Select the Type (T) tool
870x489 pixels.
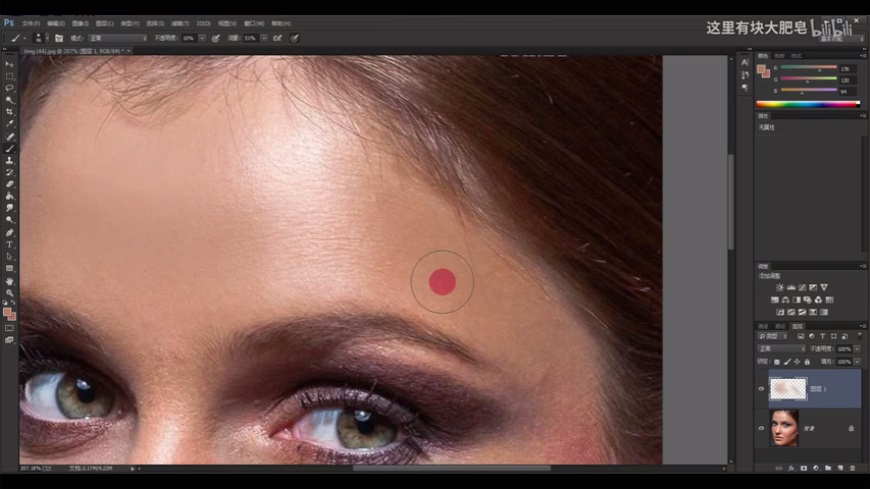(x=10, y=244)
